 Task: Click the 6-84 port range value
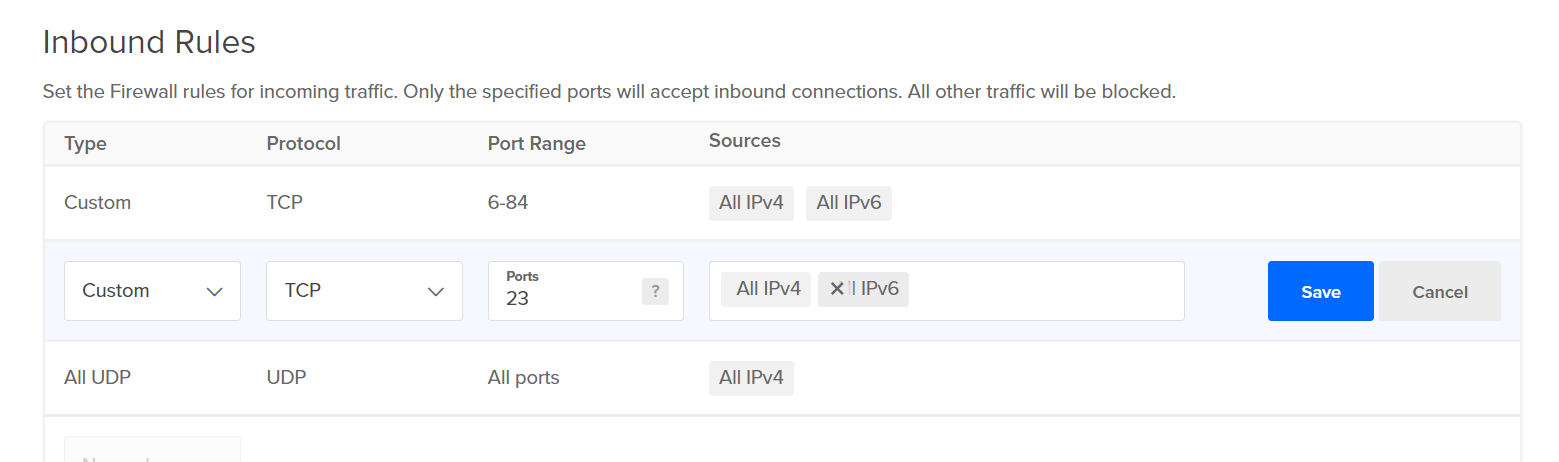coord(508,203)
